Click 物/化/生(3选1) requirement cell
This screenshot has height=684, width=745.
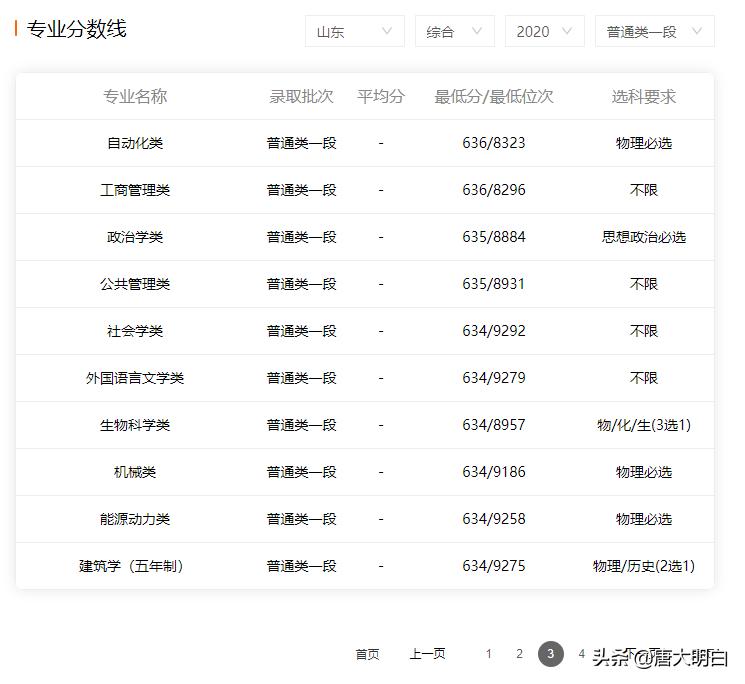[644, 425]
